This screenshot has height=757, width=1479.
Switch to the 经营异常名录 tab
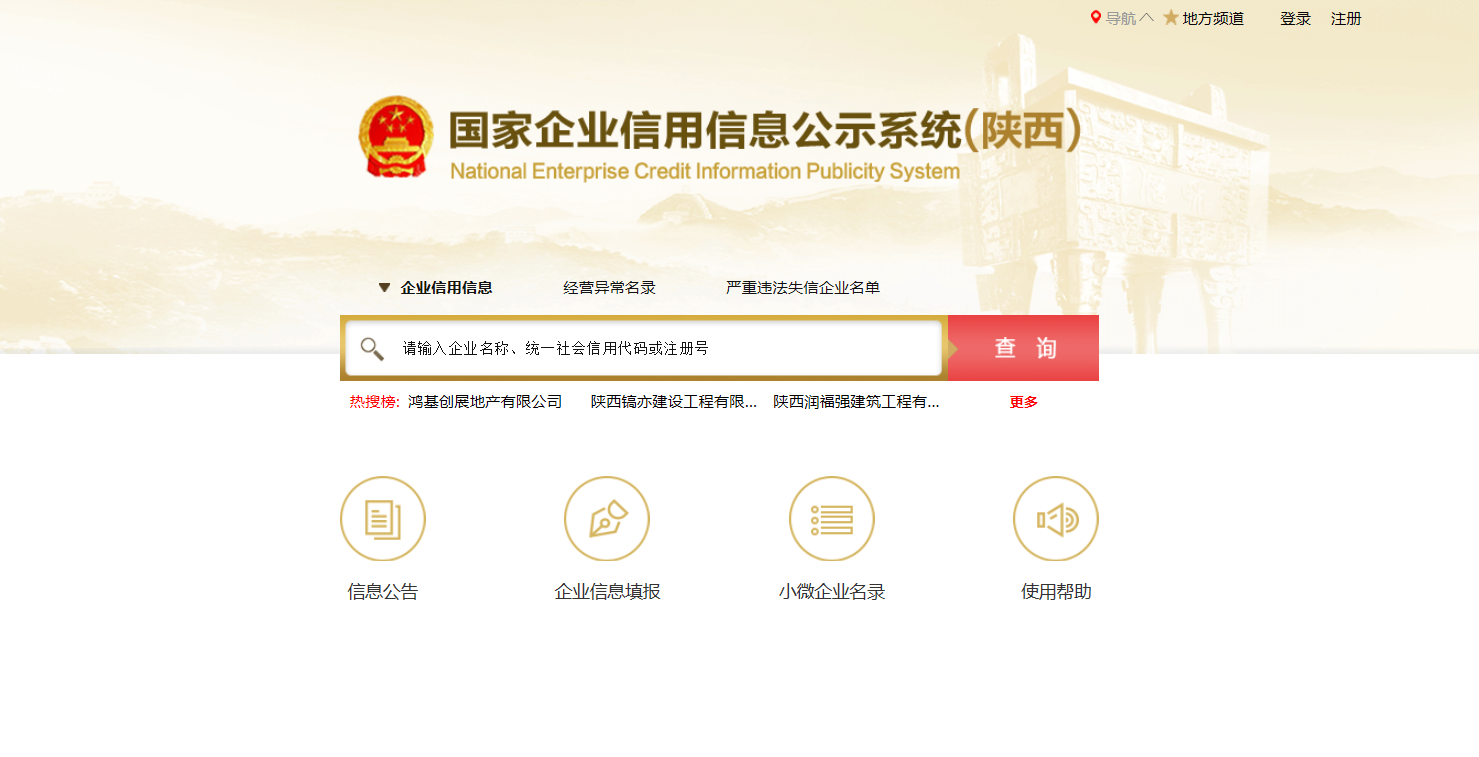point(609,288)
